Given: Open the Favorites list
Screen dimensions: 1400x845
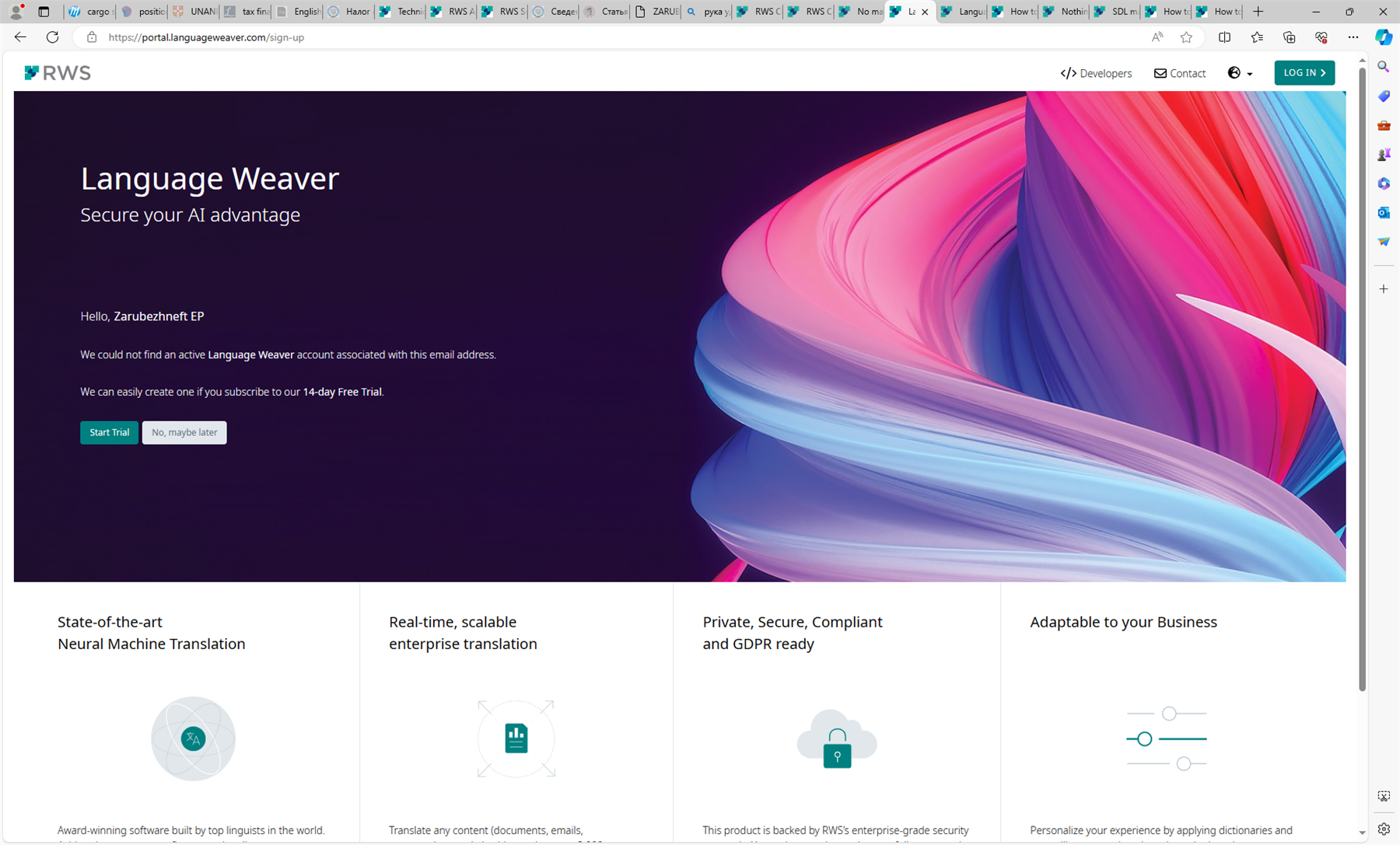Looking at the screenshot, I should click(x=1257, y=37).
